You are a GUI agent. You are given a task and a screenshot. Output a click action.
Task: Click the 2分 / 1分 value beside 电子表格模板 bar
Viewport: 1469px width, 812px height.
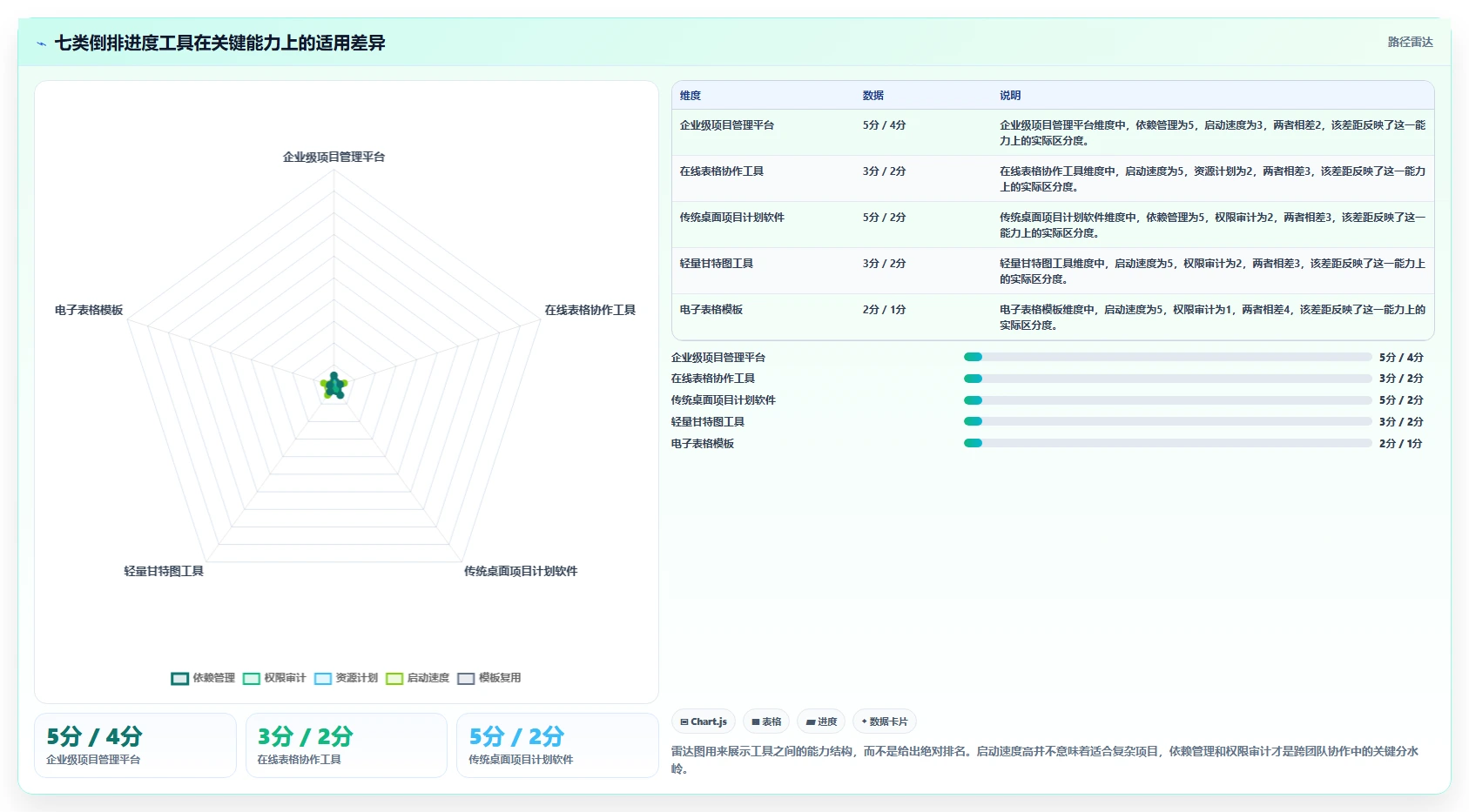[x=1401, y=443]
